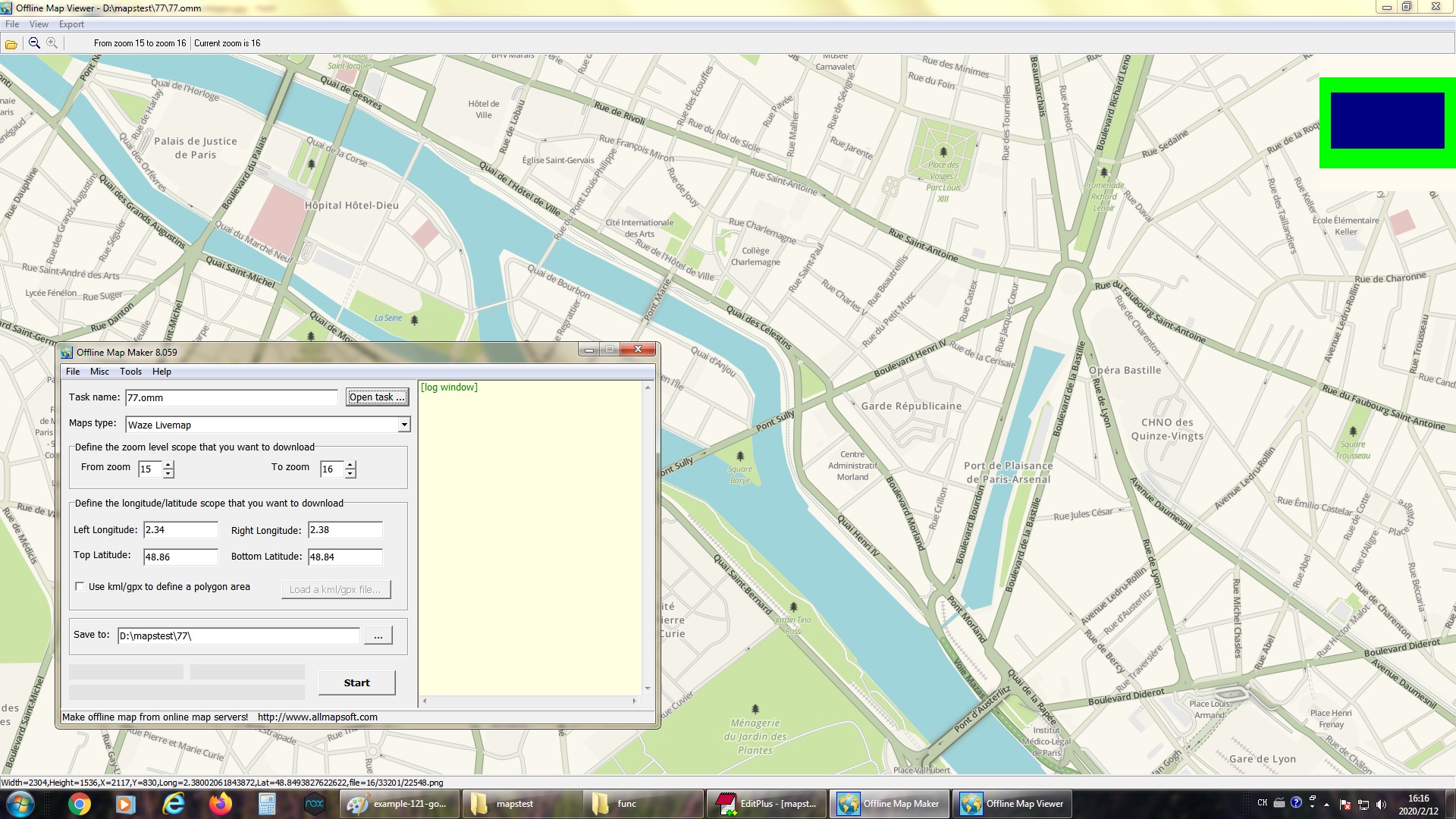Open File menu in Offline Map Maker
This screenshot has width=1456, height=819.
(73, 372)
